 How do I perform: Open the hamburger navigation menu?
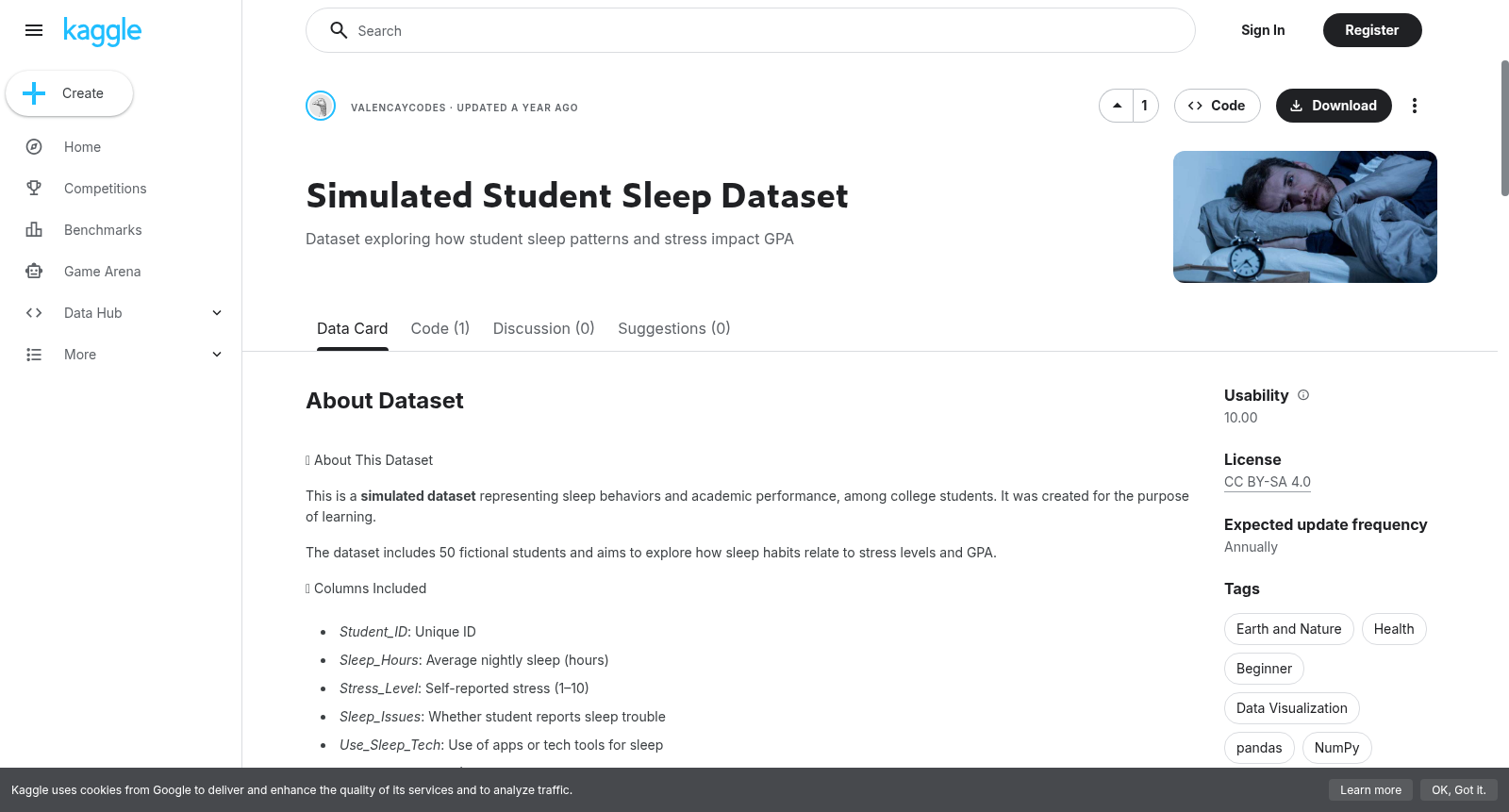pos(34,30)
